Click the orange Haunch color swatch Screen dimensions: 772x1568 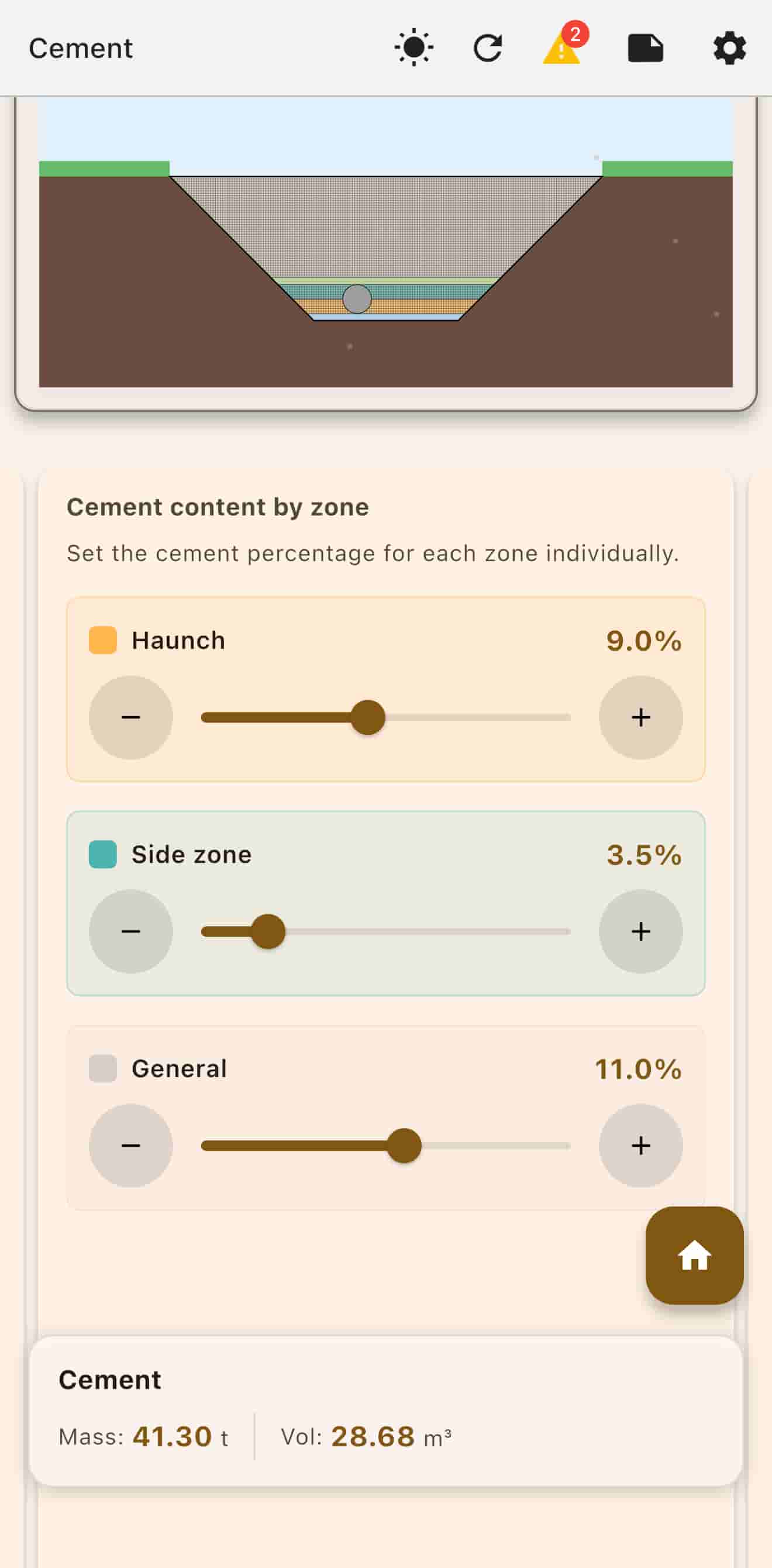coord(102,639)
